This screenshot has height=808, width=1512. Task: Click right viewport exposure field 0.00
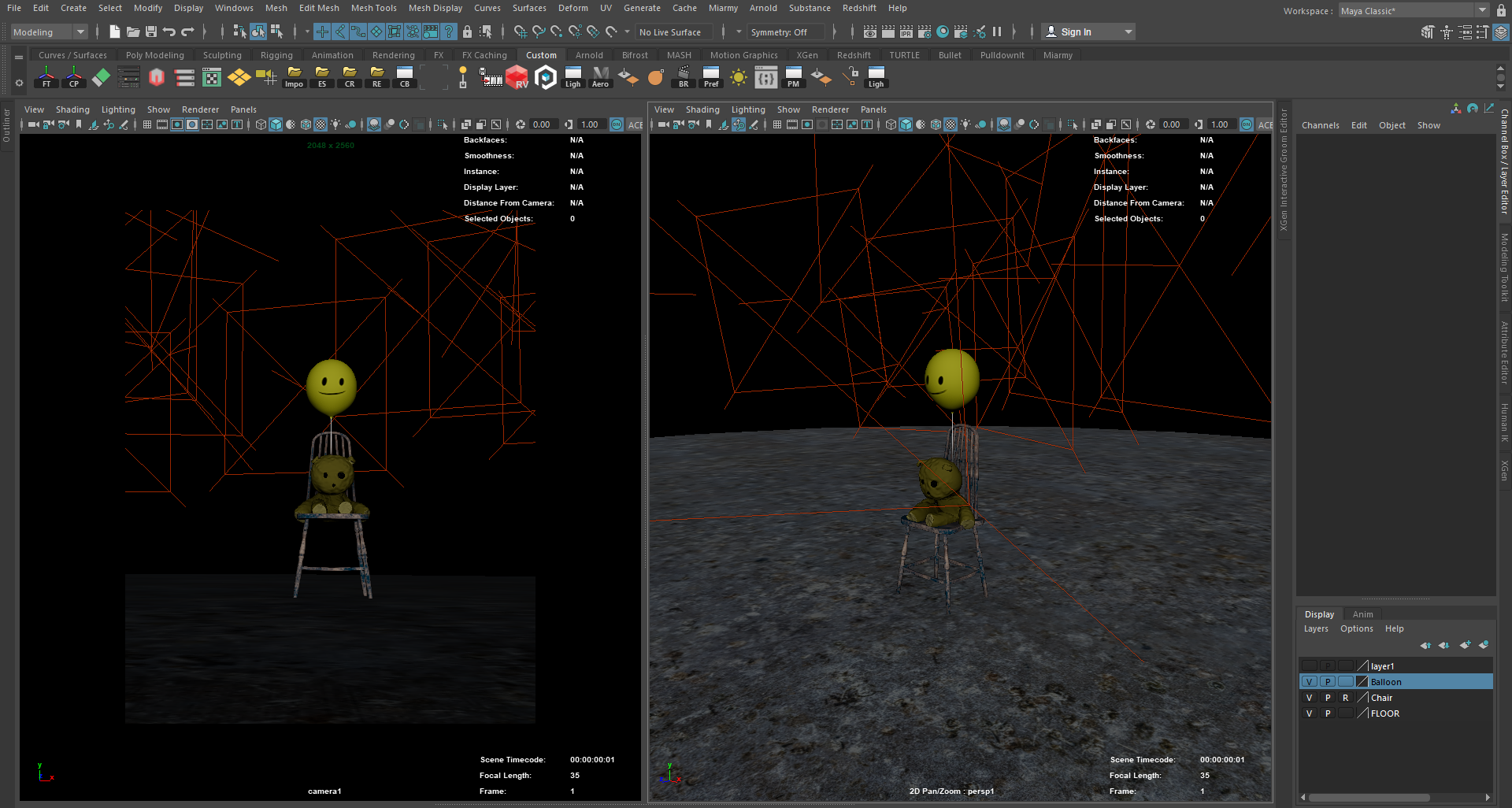point(1173,124)
